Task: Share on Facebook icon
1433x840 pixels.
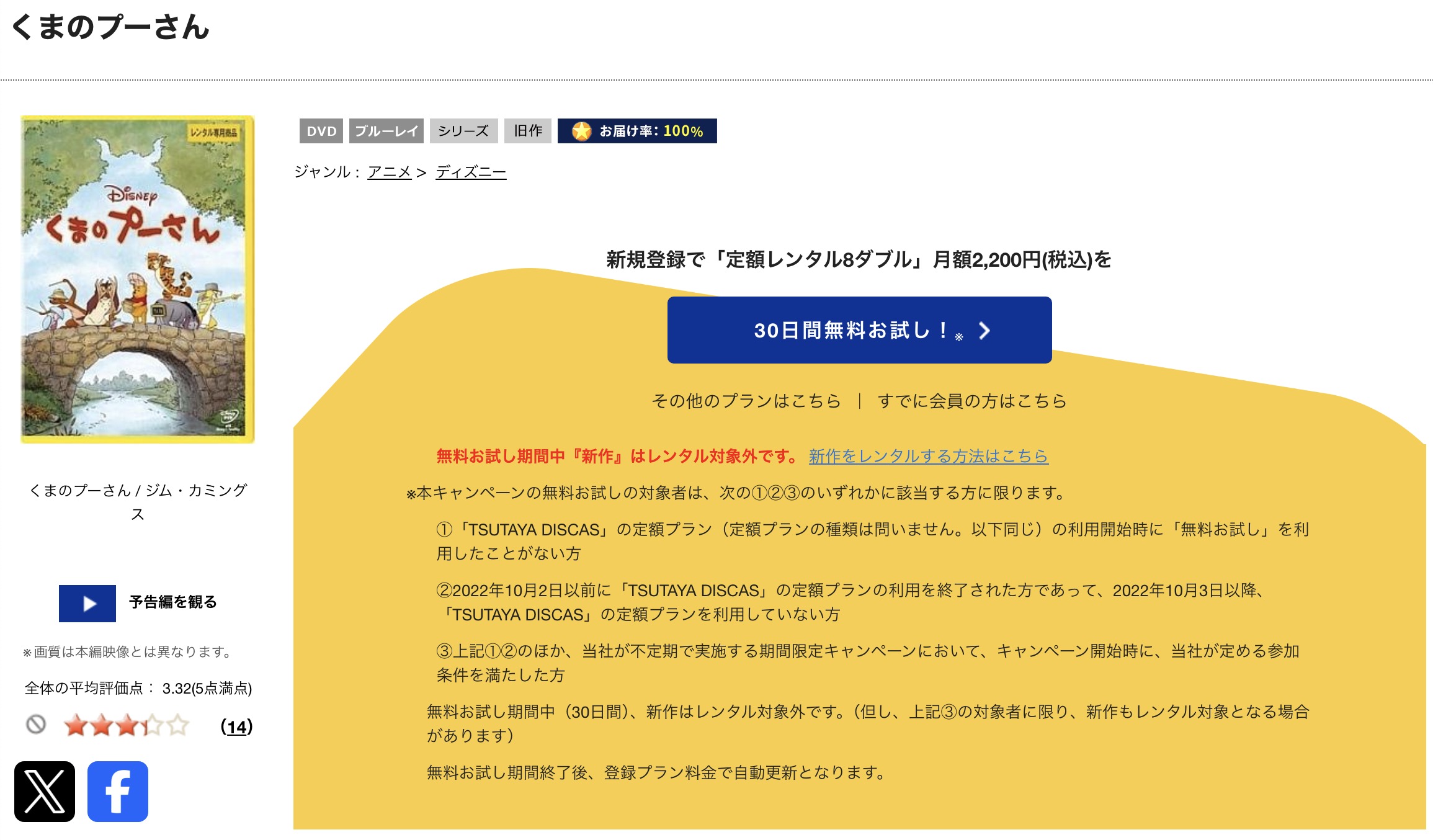Action: click(118, 791)
